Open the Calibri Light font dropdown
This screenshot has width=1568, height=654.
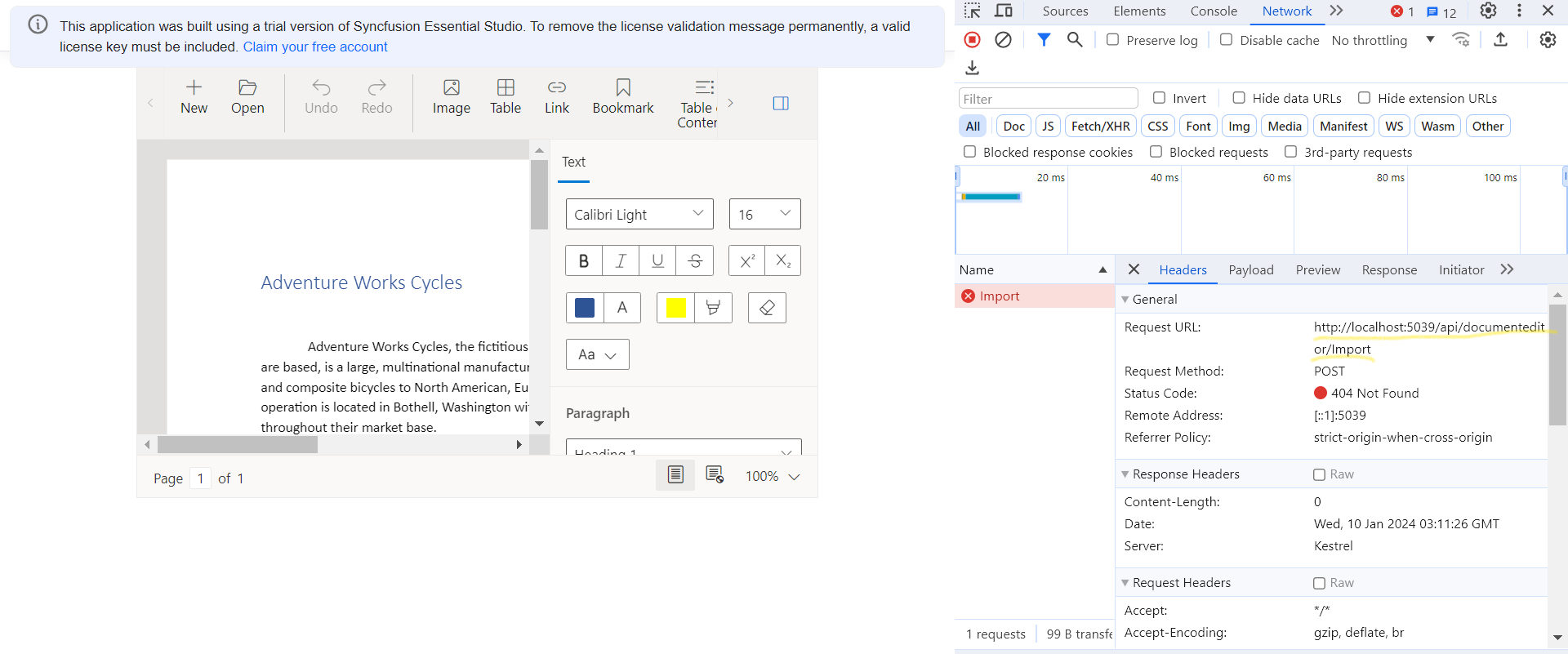tap(639, 214)
